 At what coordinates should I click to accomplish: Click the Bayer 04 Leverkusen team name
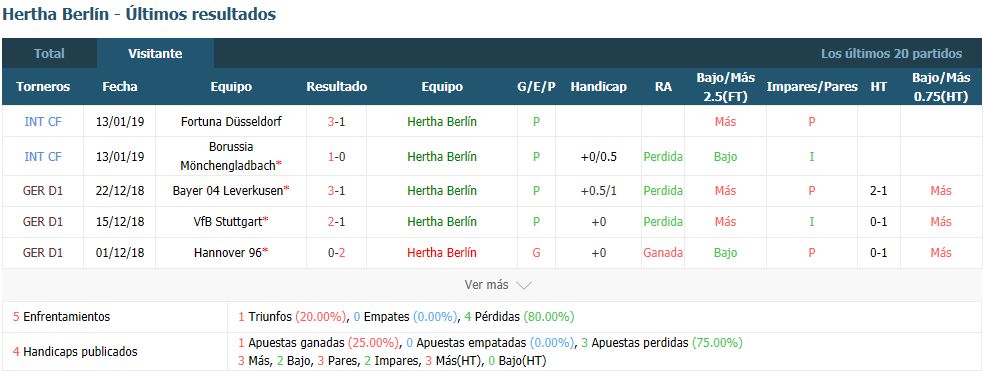pos(231,191)
